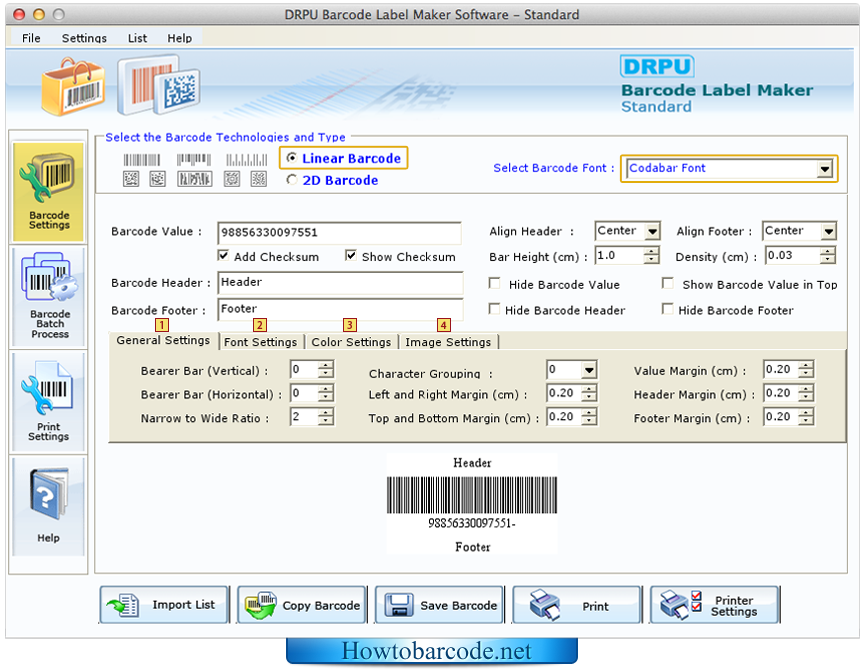Screen dimensions: 865x670
Task: Open the File menu
Action: [x=31, y=38]
